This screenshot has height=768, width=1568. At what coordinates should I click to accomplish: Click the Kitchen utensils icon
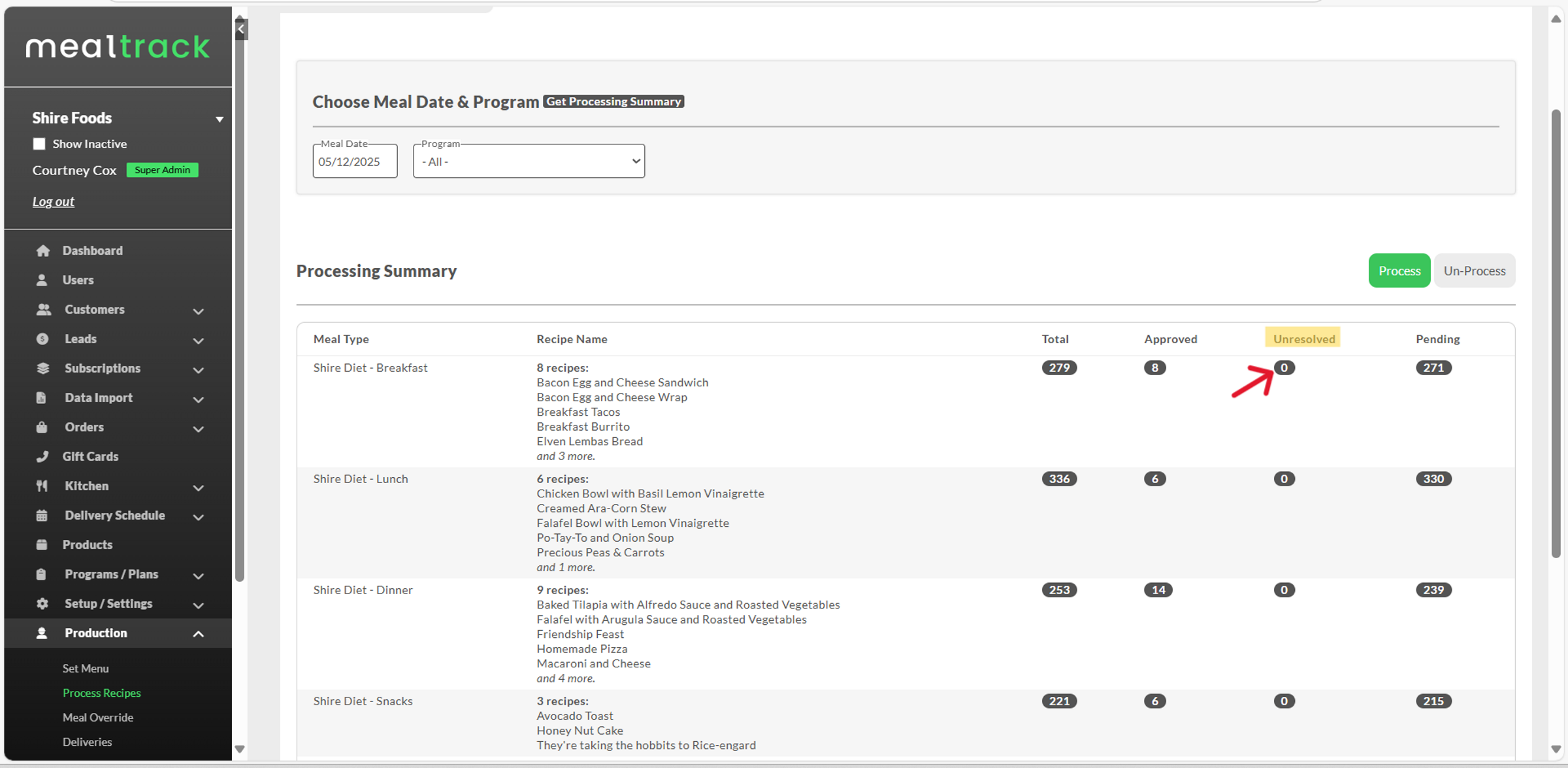(x=42, y=486)
